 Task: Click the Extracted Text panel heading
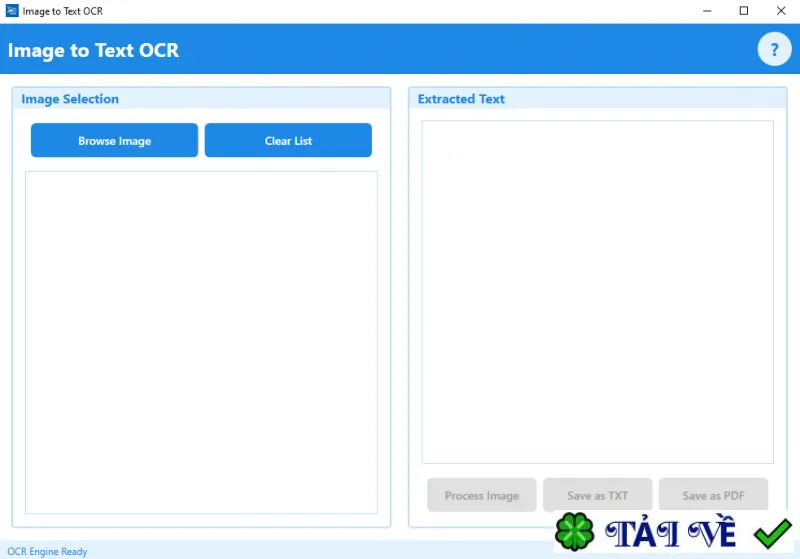pos(461,99)
